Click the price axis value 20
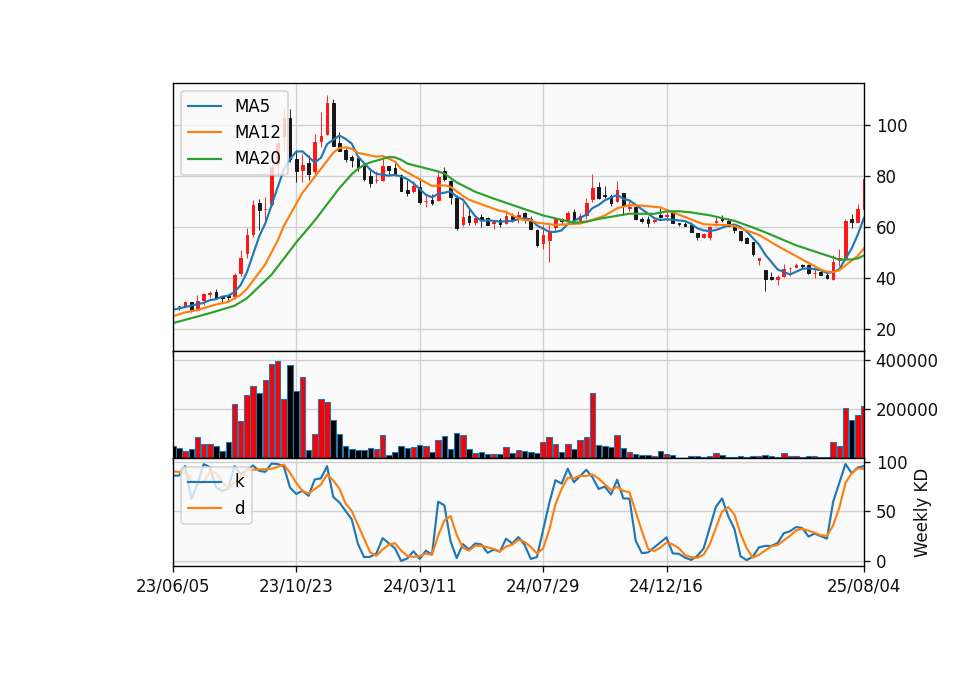 click(887, 330)
